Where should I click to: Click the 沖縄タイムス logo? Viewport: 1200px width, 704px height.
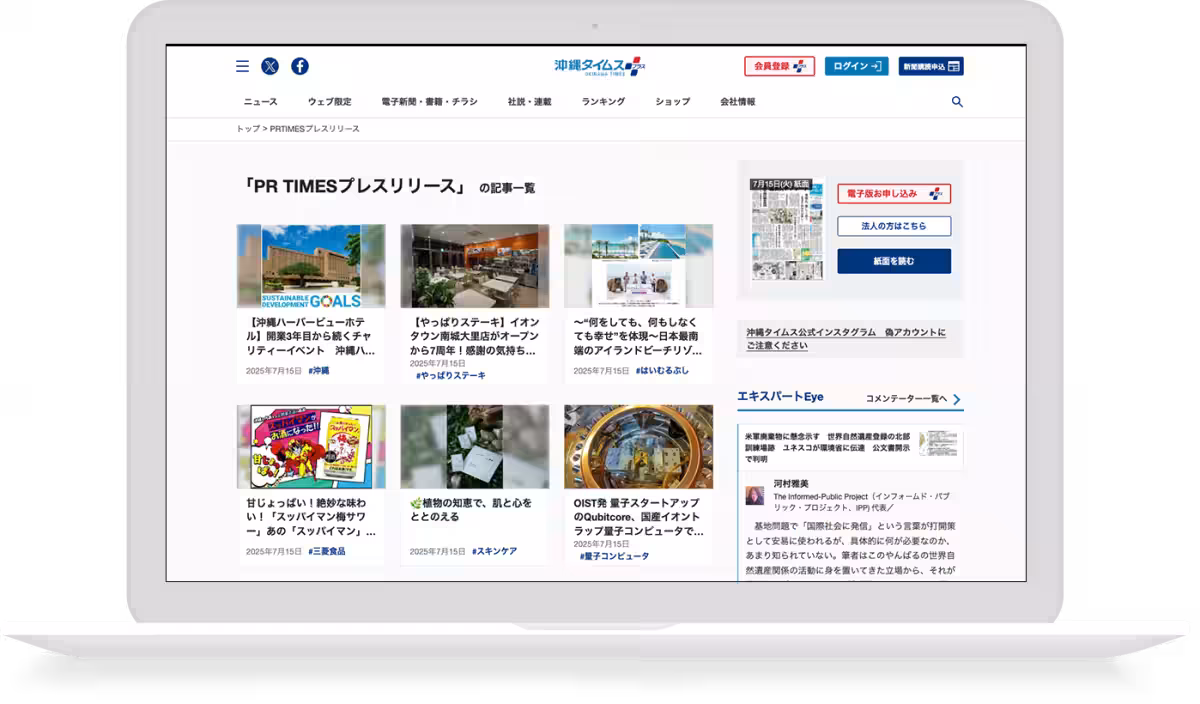600,66
